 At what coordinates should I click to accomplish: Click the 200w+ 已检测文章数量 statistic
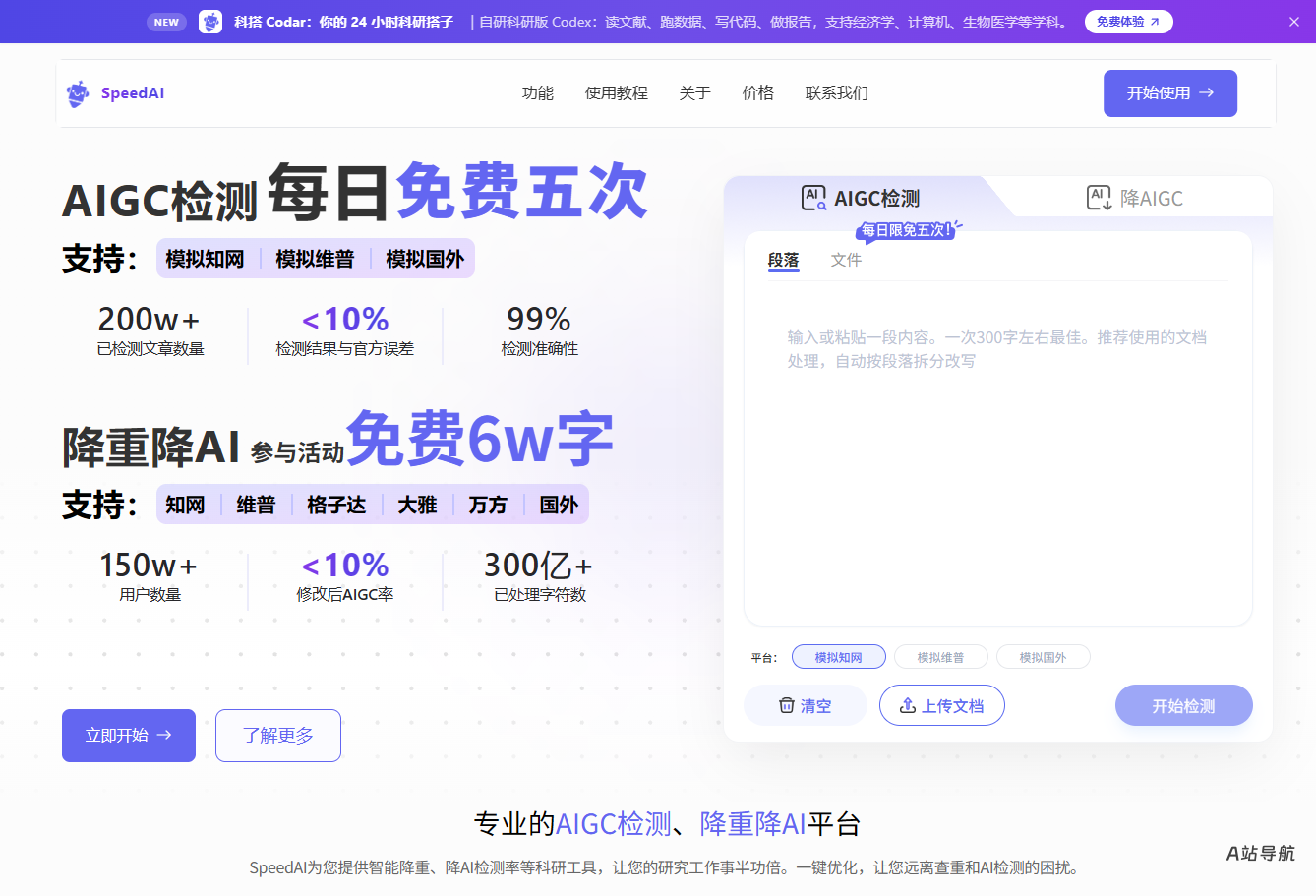tap(150, 330)
